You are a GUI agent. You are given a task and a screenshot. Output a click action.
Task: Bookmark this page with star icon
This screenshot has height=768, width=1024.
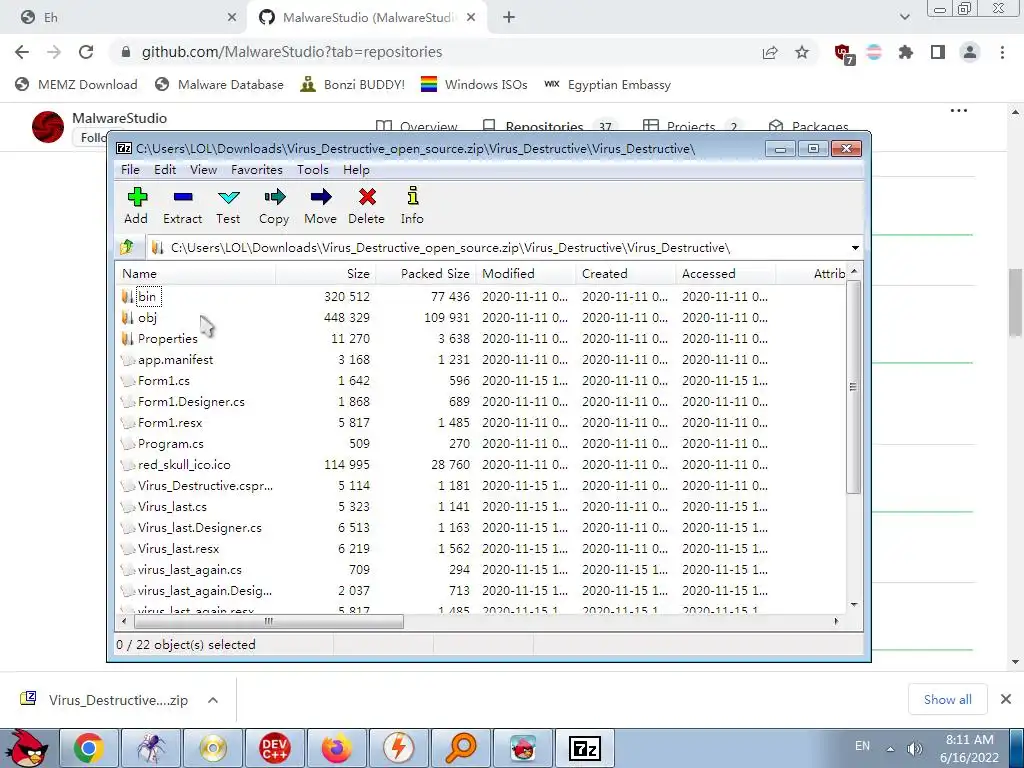pos(802,52)
